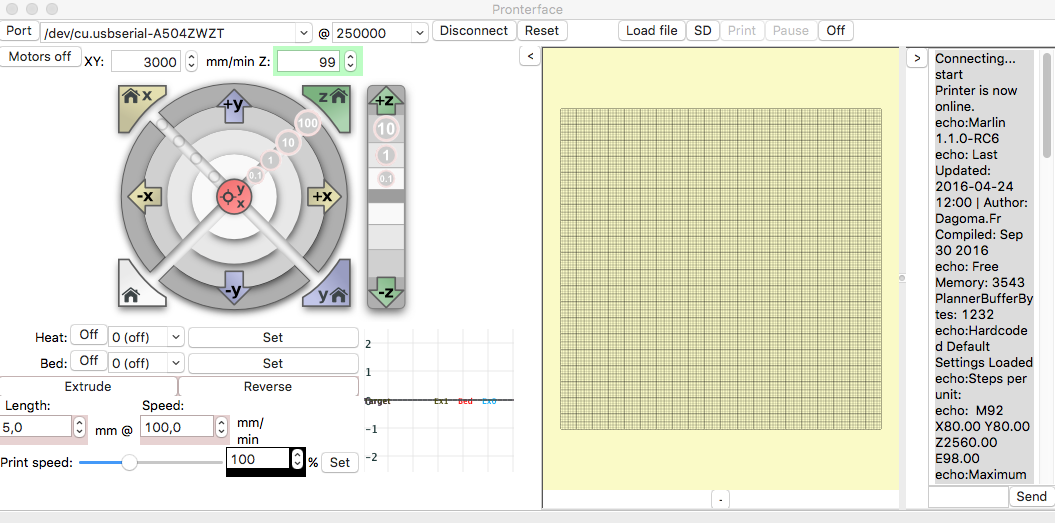Click the Reverse button
This screenshot has height=523, width=1055.
click(x=268, y=387)
